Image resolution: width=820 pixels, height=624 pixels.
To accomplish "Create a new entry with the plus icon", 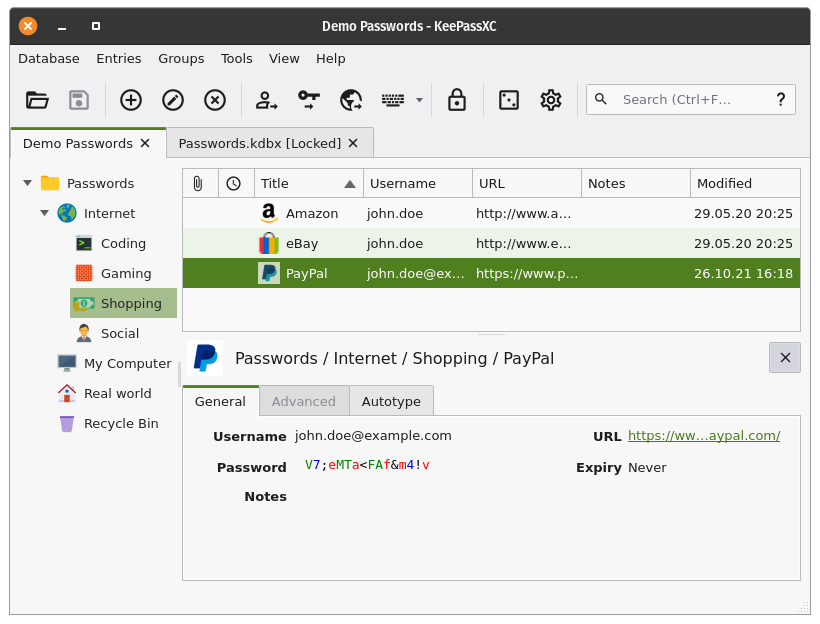I will tap(131, 99).
